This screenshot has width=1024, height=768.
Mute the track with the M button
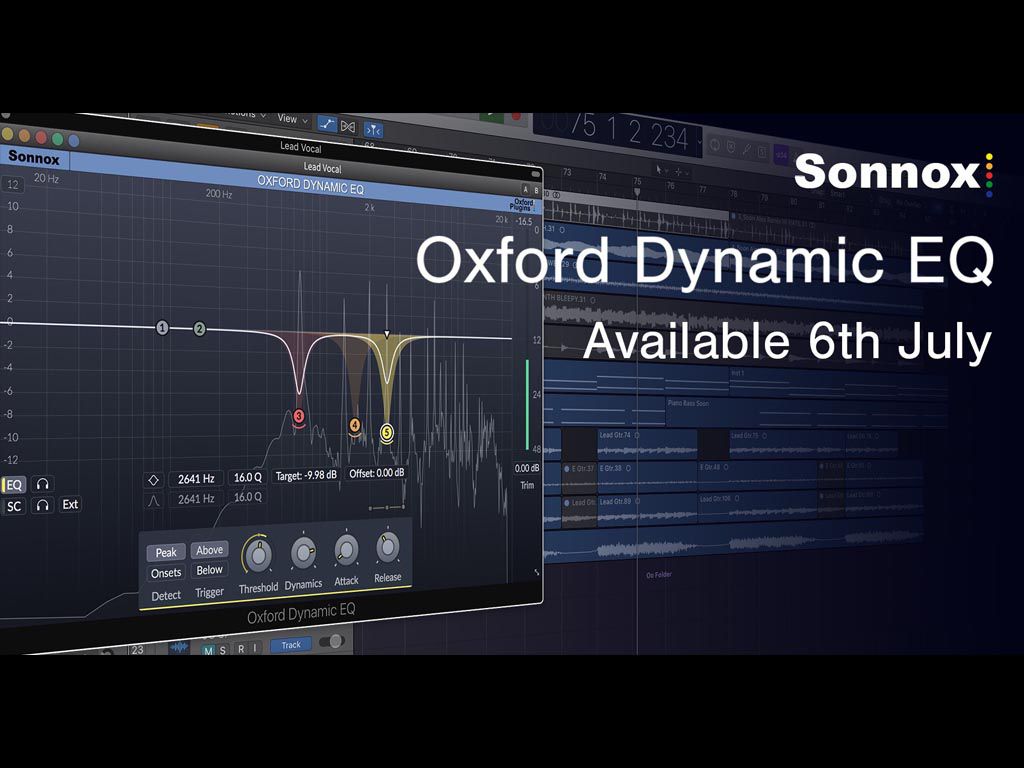(x=208, y=650)
